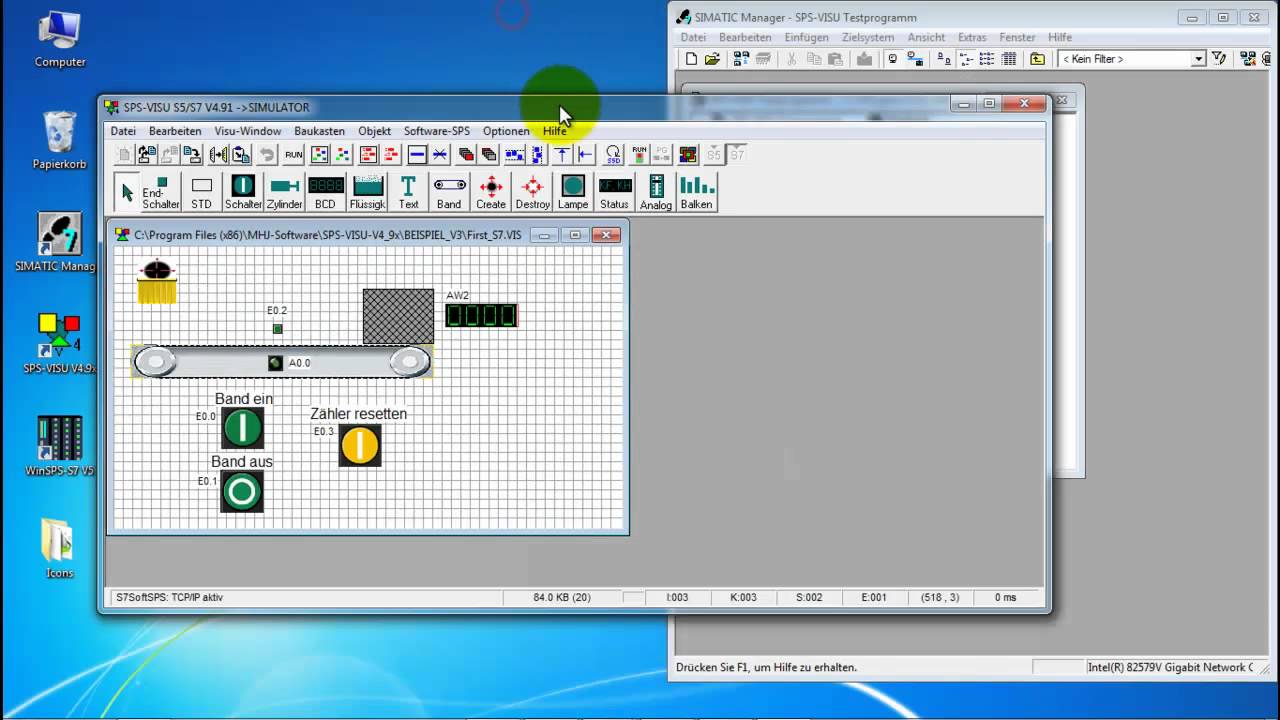Click the AW2 BCD display
This screenshot has height=720, width=1280.
pos(481,316)
